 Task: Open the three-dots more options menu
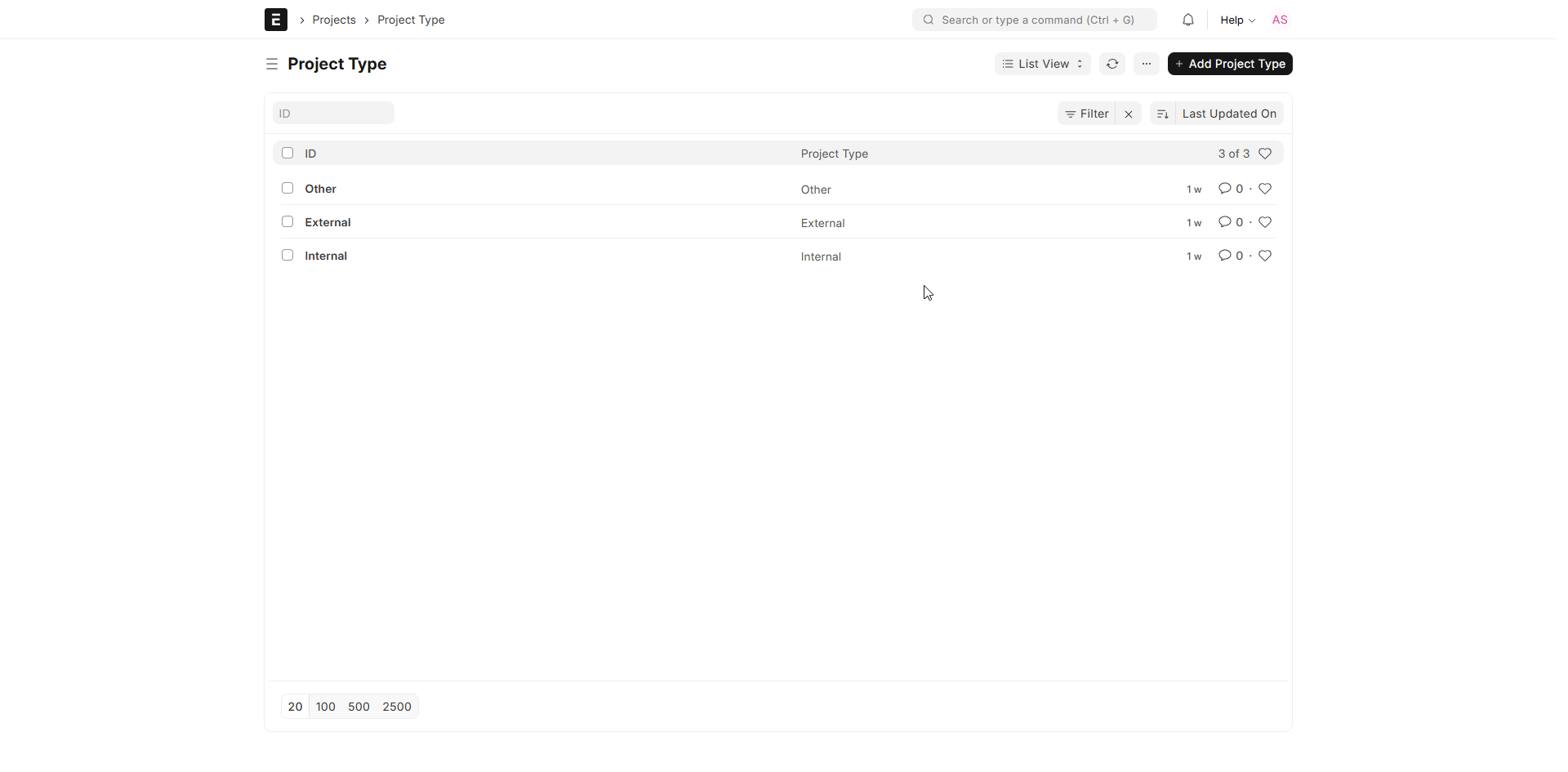pyautogui.click(x=1147, y=64)
